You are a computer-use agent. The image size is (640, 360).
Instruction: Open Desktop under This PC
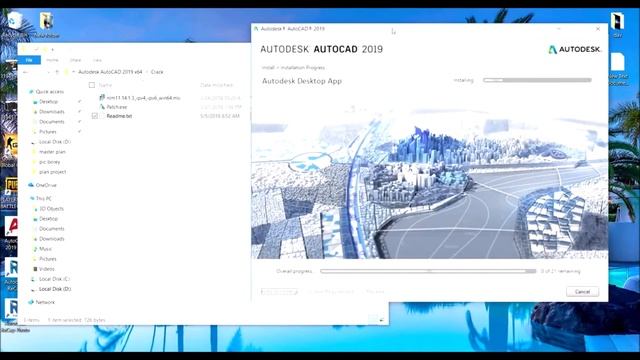tap(48, 219)
